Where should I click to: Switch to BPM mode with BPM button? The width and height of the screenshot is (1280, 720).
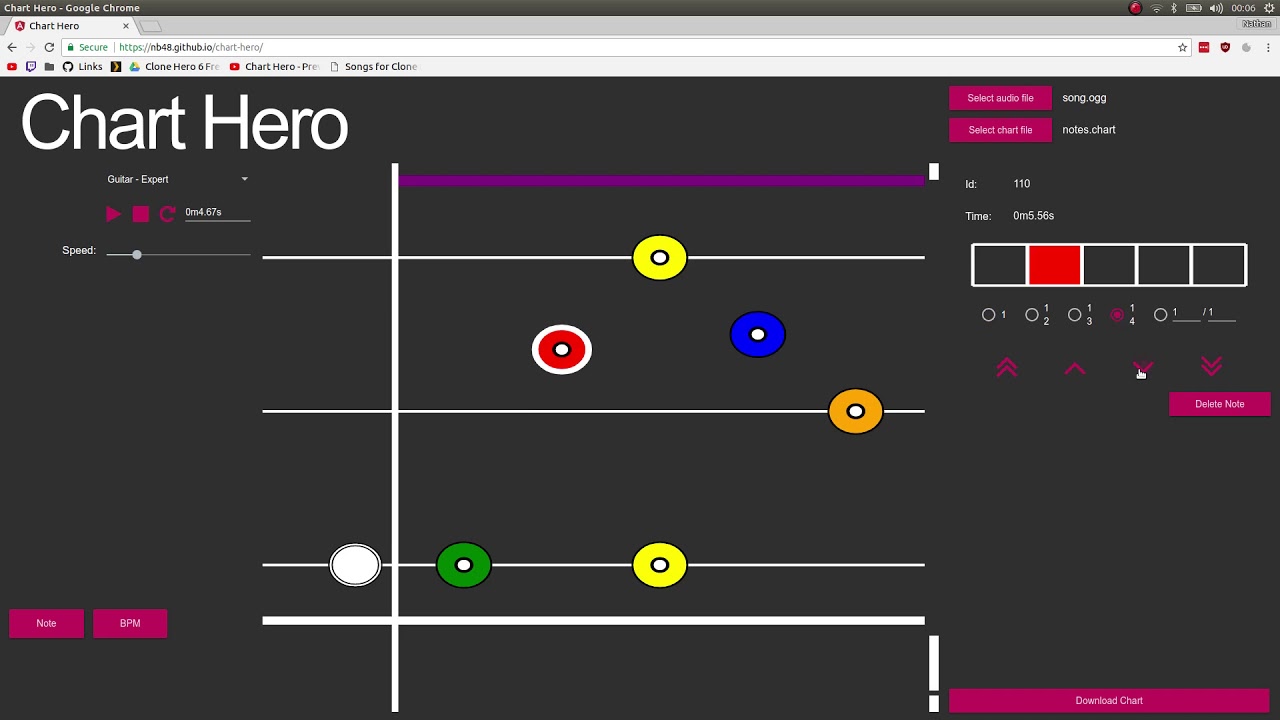130,623
